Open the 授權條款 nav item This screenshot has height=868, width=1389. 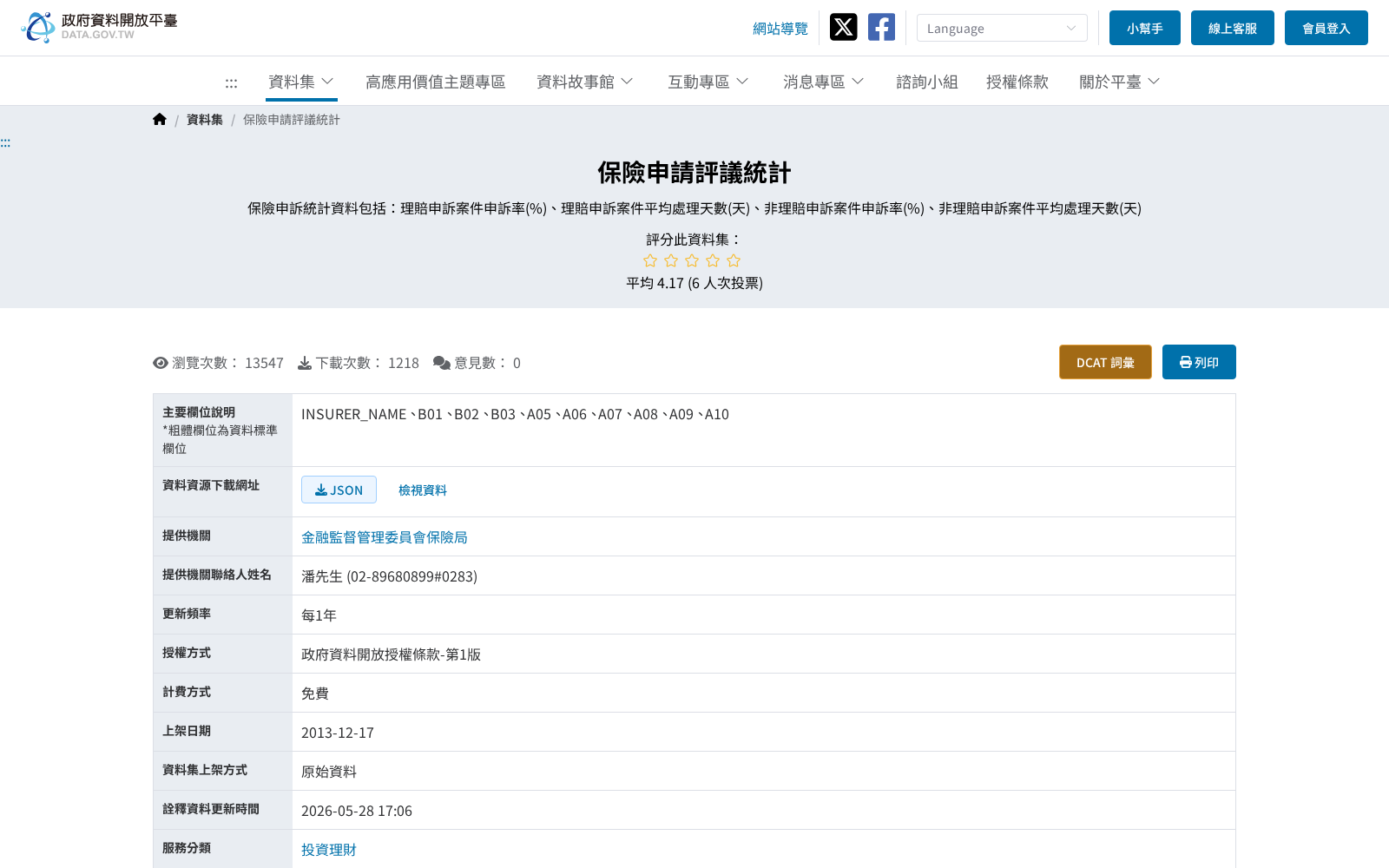click(1017, 82)
